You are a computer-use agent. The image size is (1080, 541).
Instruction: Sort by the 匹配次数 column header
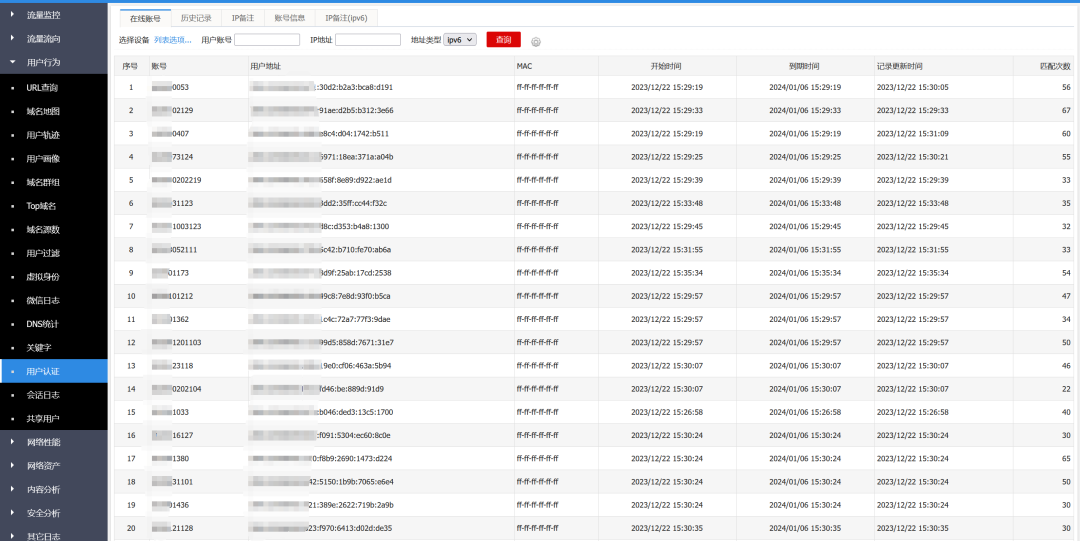1055,66
